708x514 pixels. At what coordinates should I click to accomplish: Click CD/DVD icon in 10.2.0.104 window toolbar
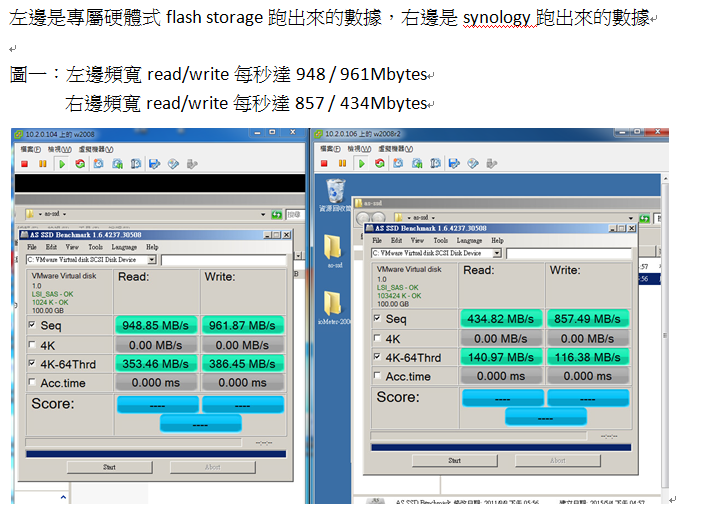tap(173, 164)
